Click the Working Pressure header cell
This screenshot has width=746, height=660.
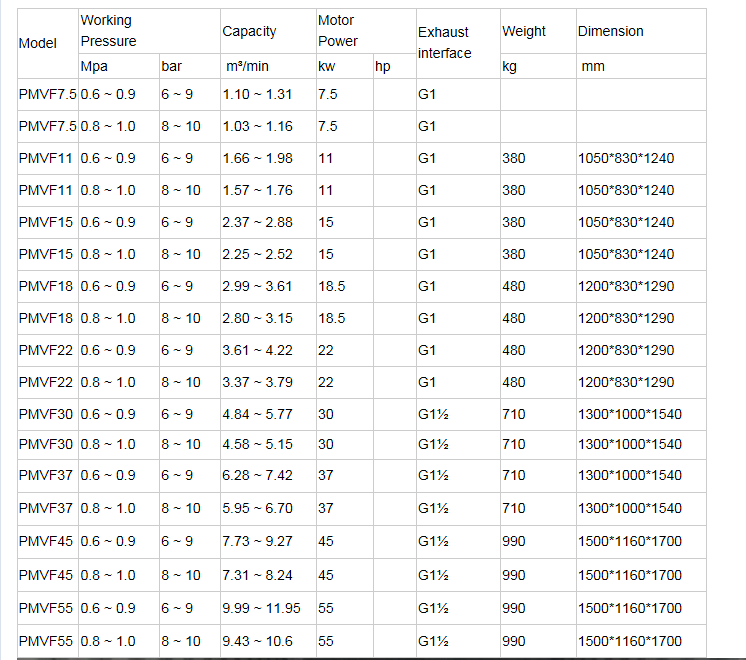coord(108,31)
